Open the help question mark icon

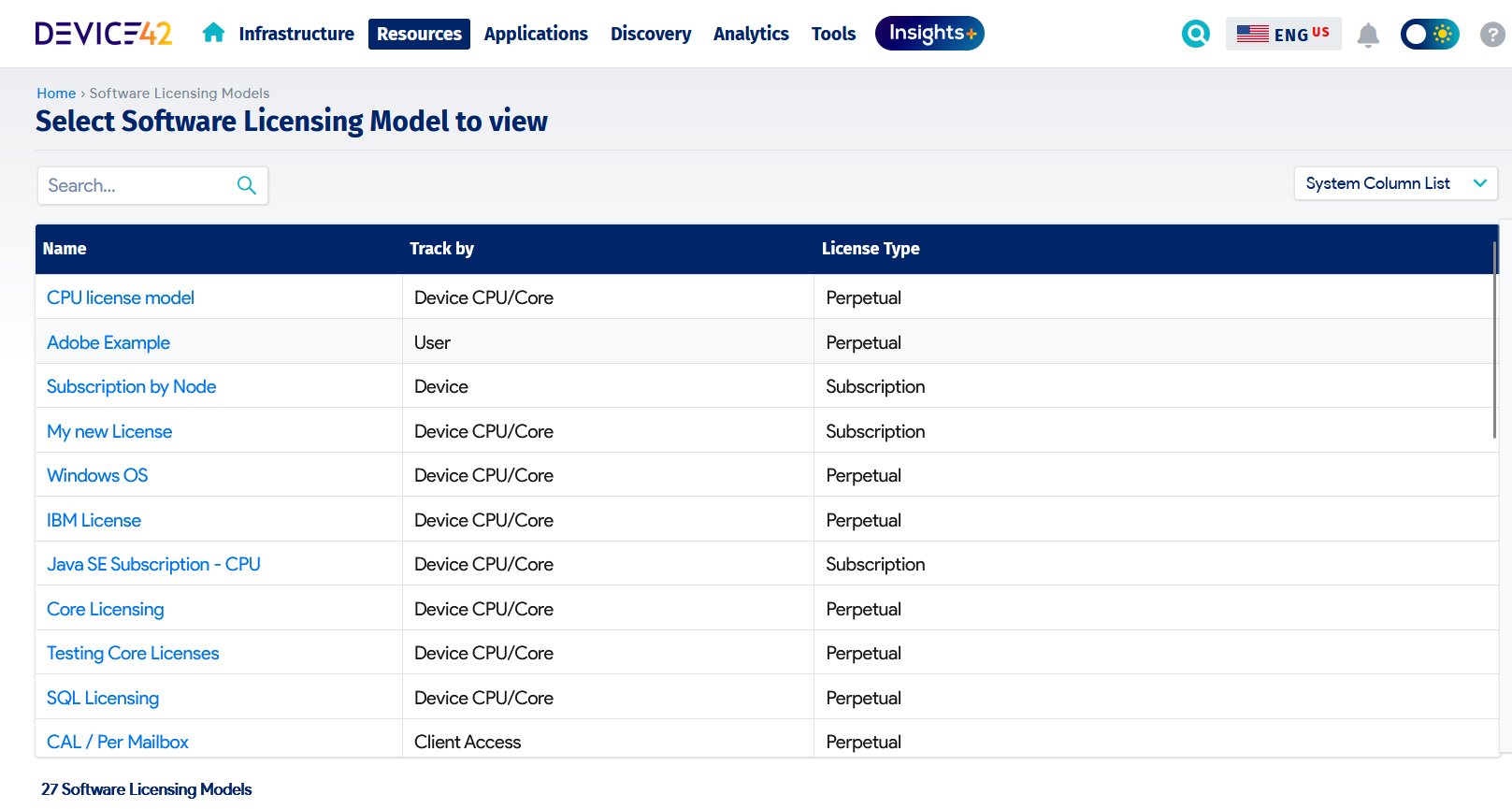1491,35
